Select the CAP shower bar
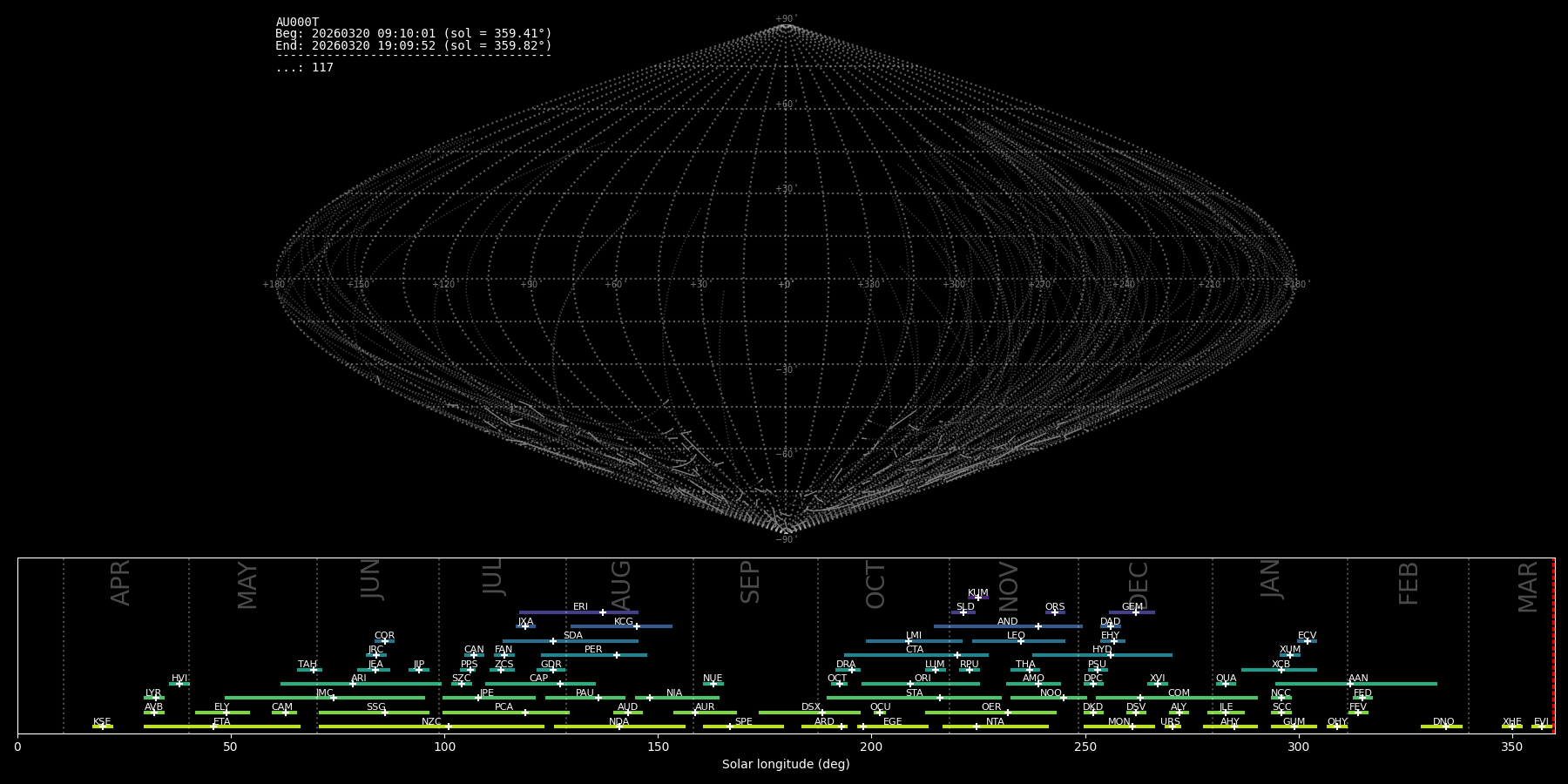Viewport: 1568px width, 784px height. click(540, 684)
